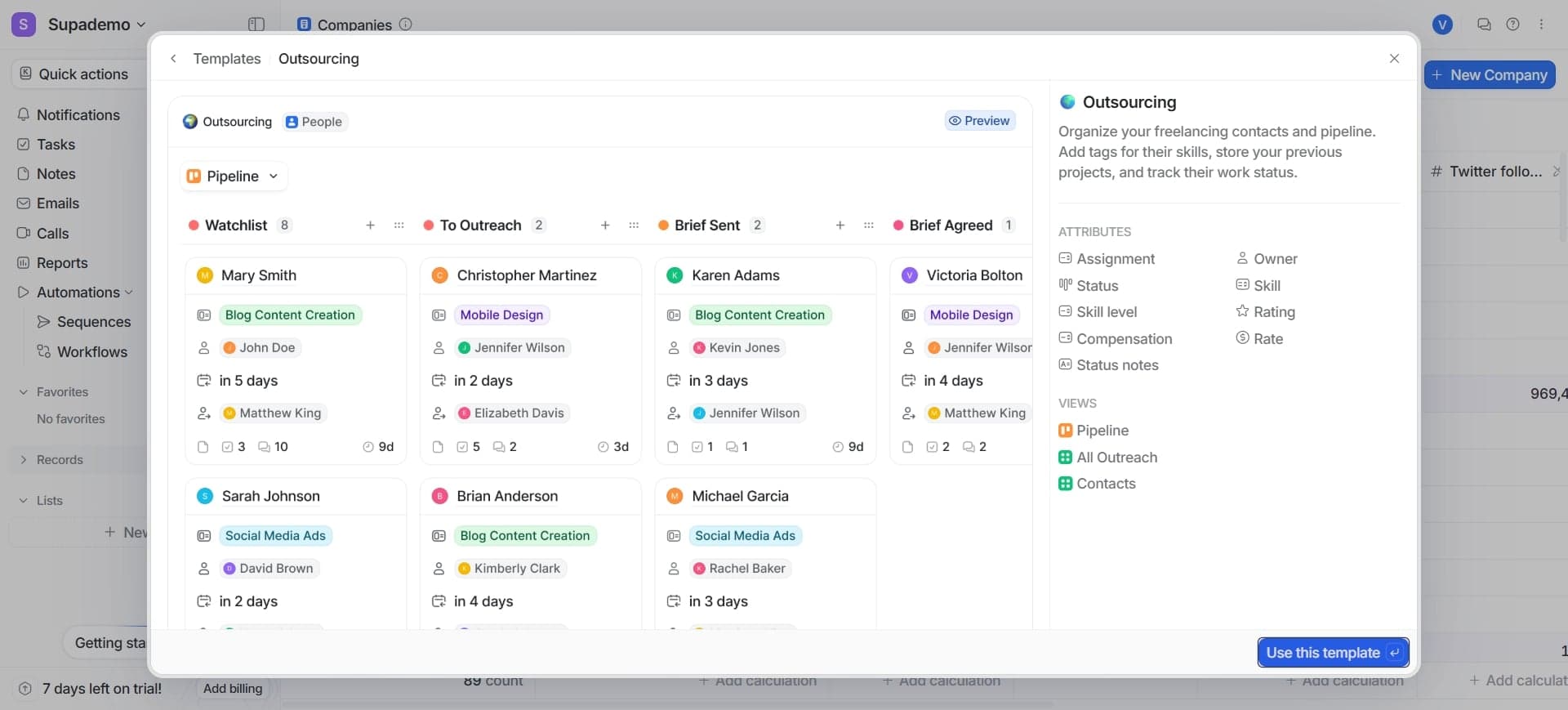Click Social Media Ads tag on Sarah Johnson

tap(275, 536)
